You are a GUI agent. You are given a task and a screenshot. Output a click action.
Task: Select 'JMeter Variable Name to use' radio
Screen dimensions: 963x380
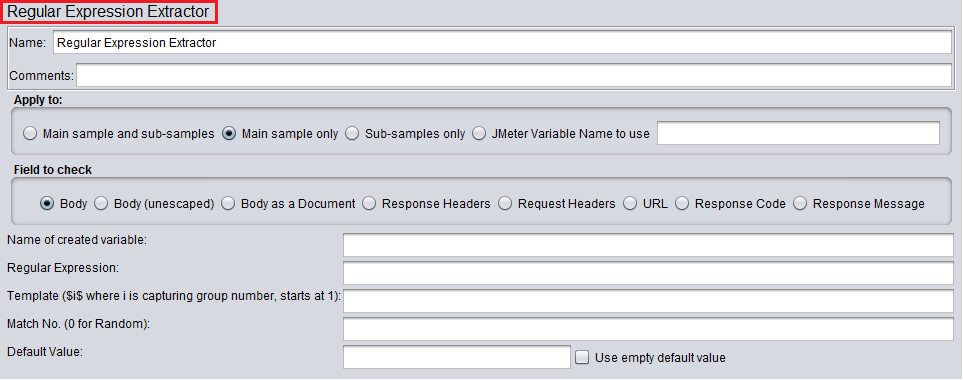pos(479,133)
